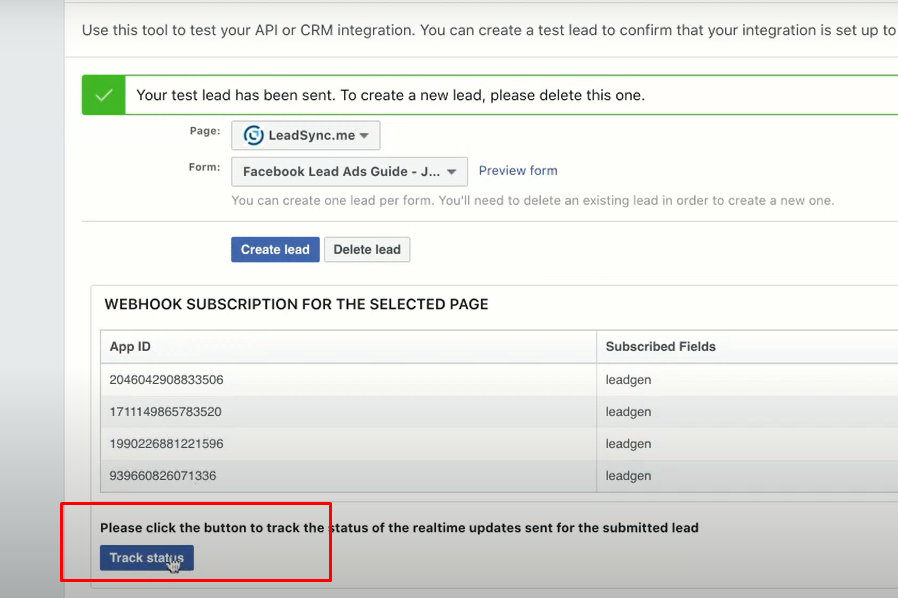This screenshot has height=598, width=898.
Task: Click the Track status button
Action: click(146, 558)
